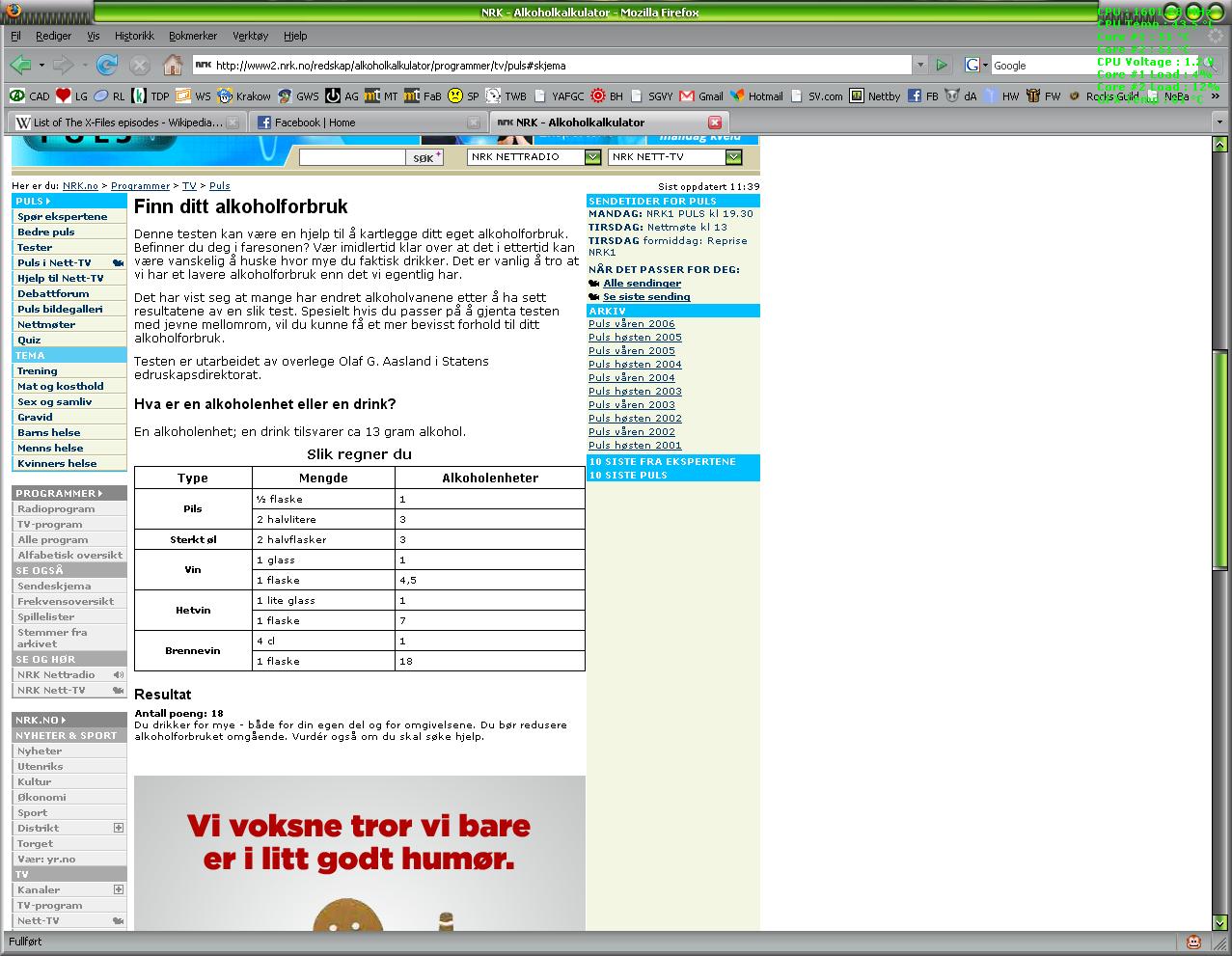Open the Rediger menu
The height and width of the screenshot is (956, 1232).
pos(53,36)
